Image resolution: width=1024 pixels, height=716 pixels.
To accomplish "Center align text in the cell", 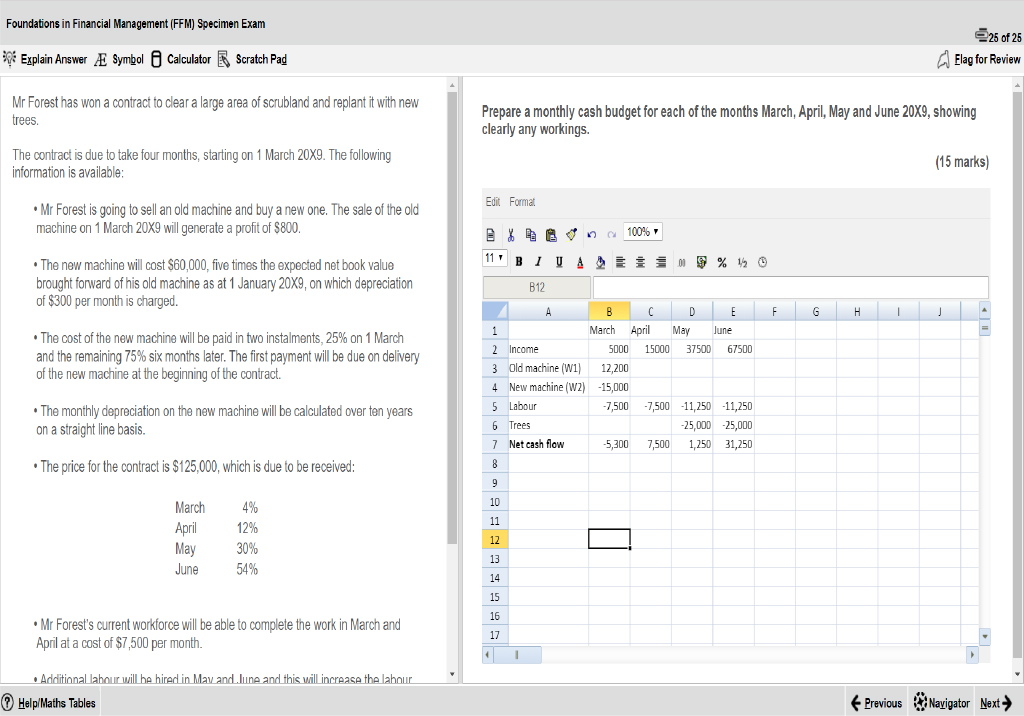I will pyautogui.click(x=639, y=262).
